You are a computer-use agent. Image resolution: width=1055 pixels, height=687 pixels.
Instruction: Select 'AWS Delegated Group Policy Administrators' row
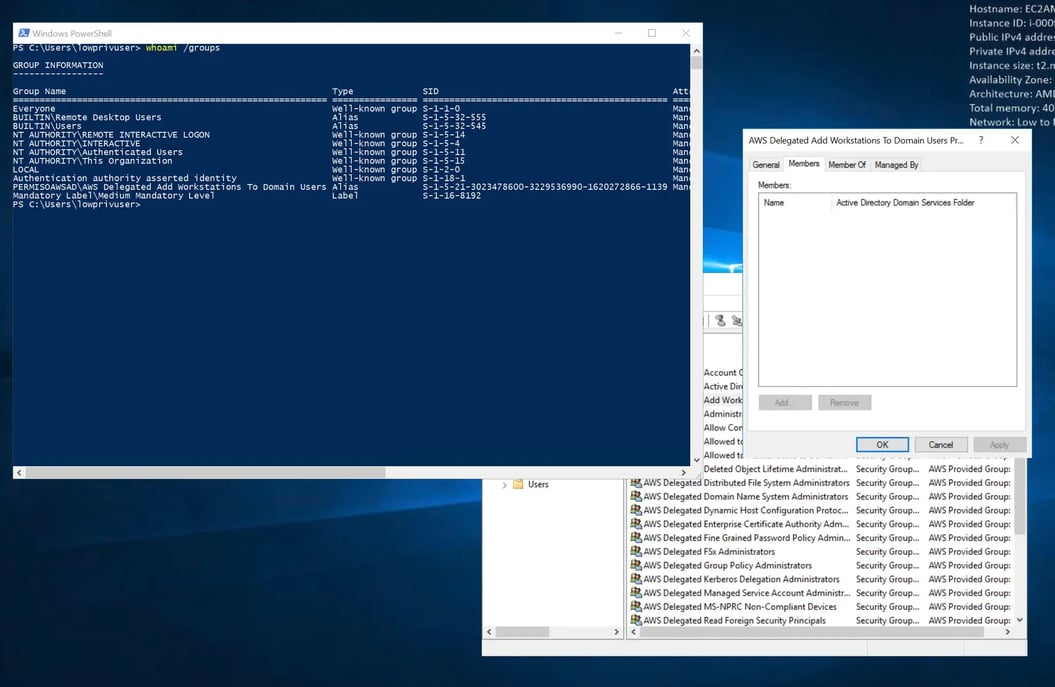820,566
